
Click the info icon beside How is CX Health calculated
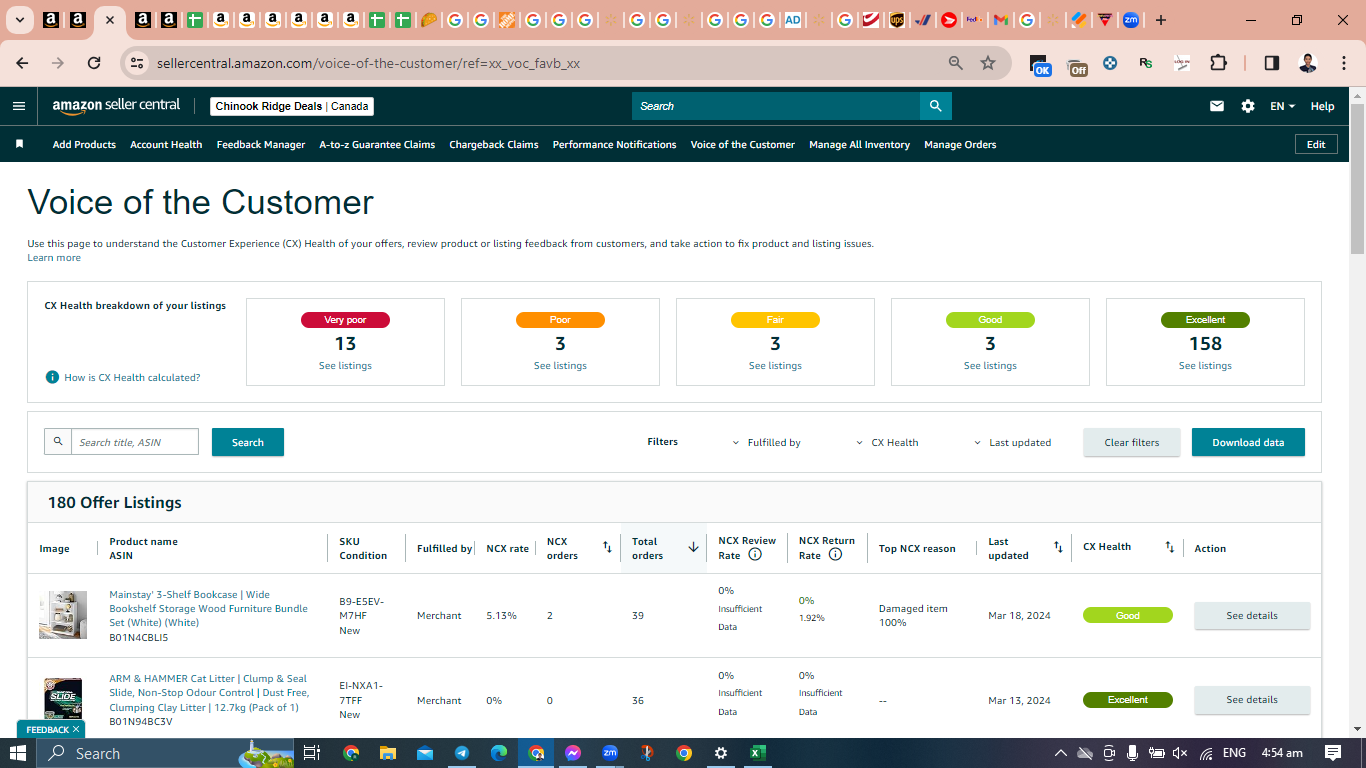coord(52,377)
